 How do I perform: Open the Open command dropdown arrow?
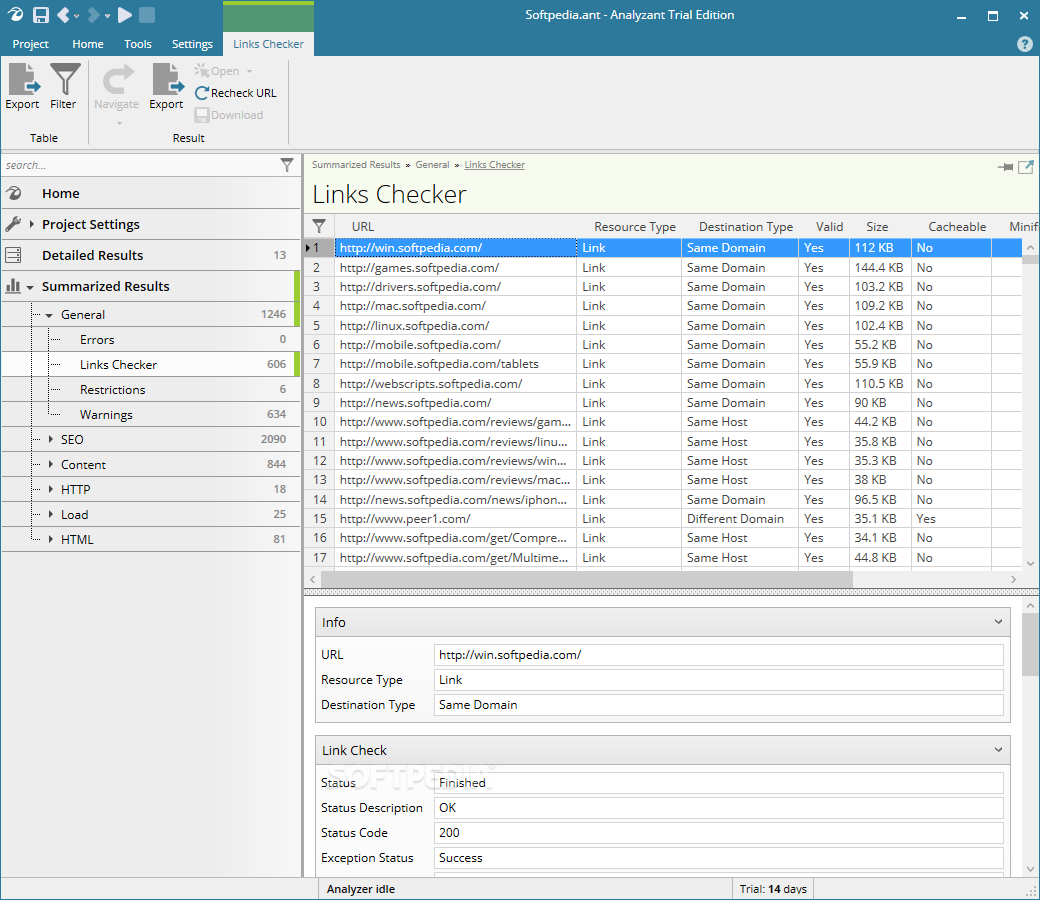click(249, 71)
